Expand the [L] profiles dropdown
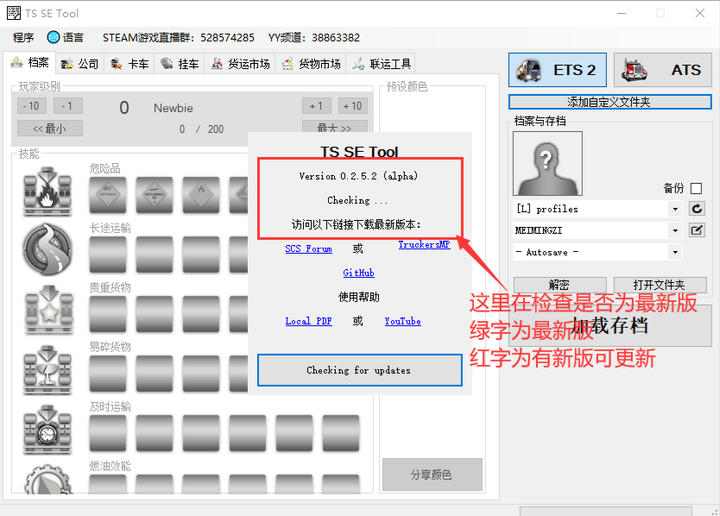Viewport: 720px width, 516px height. click(675, 209)
